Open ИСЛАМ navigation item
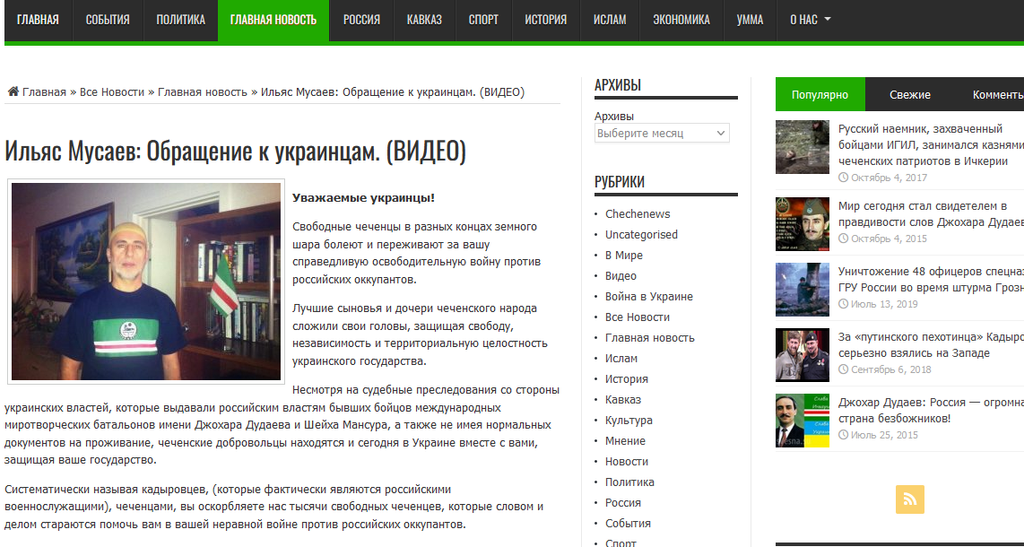 610,20
